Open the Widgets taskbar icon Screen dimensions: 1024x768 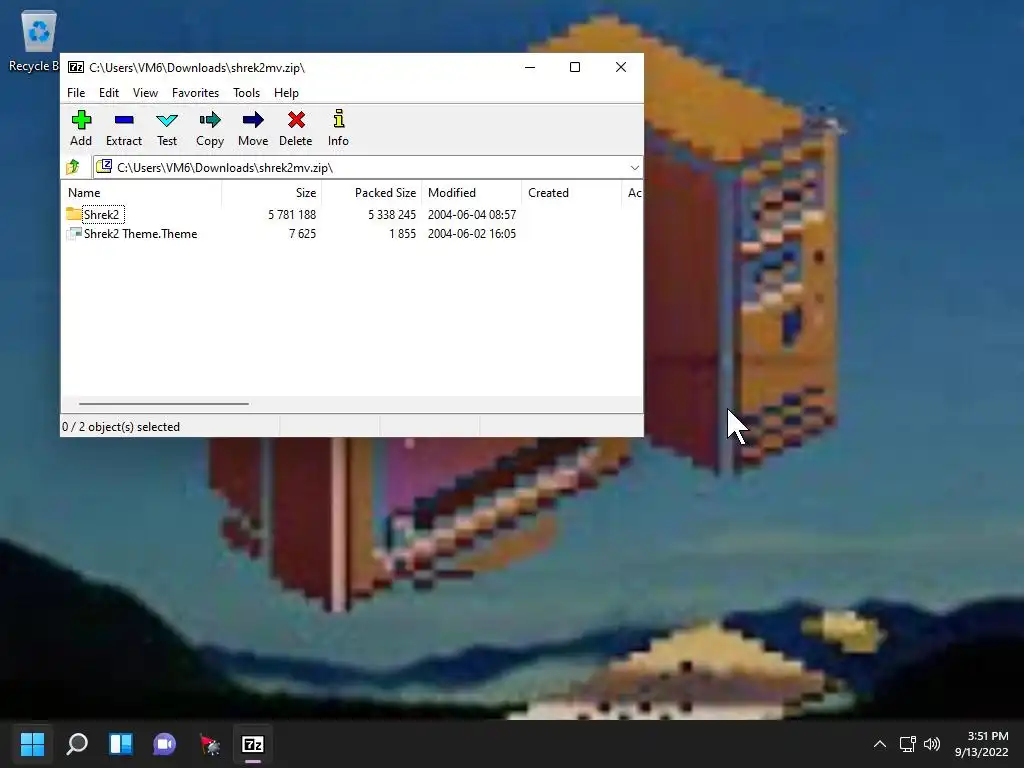click(x=121, y=744)
